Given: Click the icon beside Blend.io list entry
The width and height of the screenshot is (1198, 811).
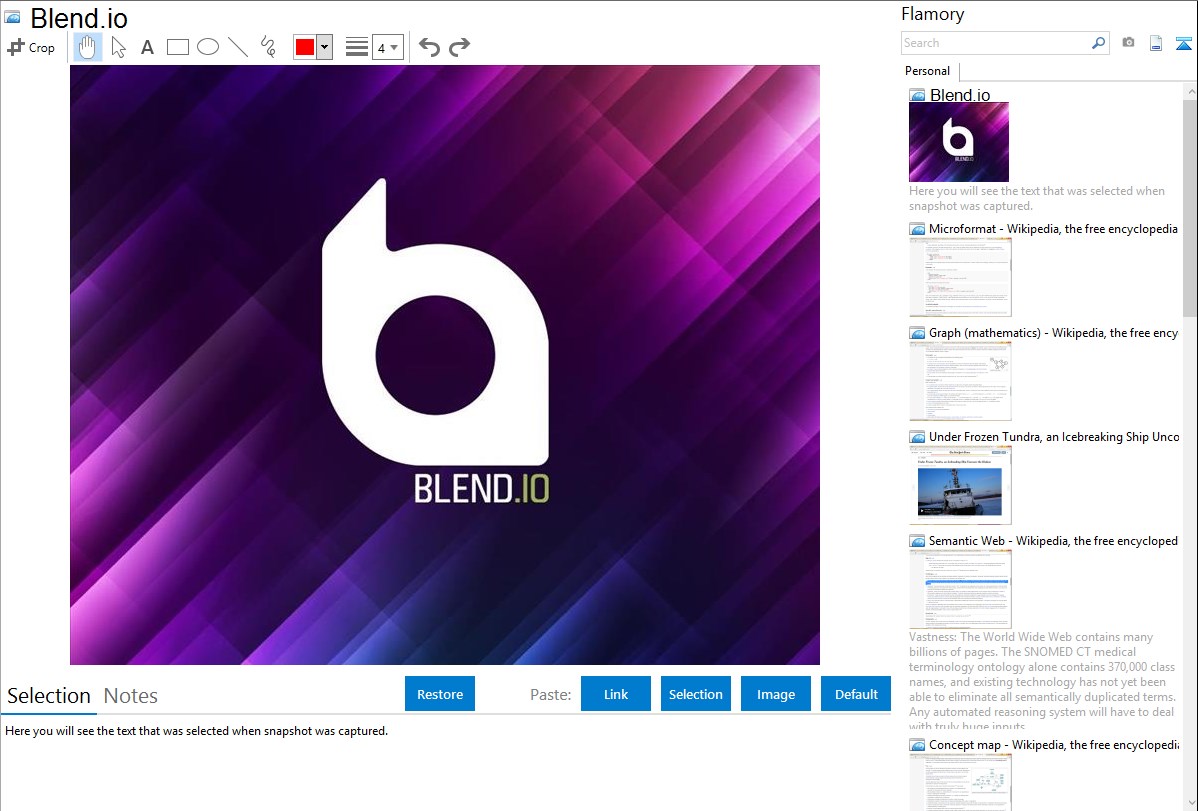Looking at the screenshot, I should tap(917, 95).
